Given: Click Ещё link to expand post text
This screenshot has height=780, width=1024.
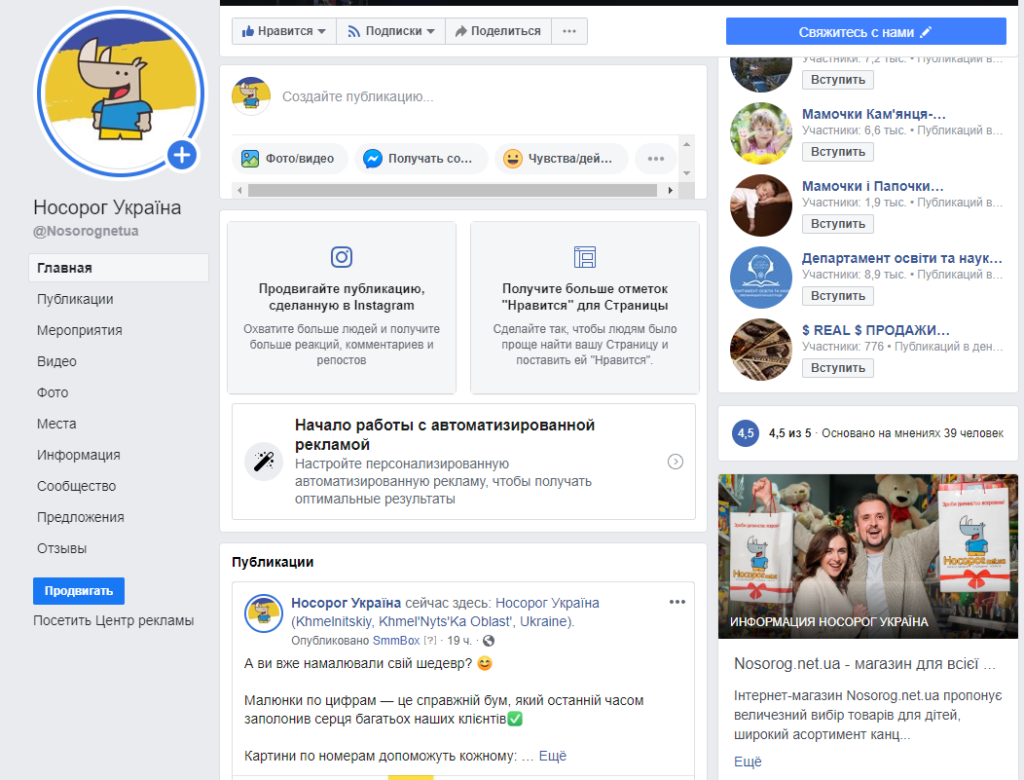Looking at the screenshot, I should (x=552, y=756).
